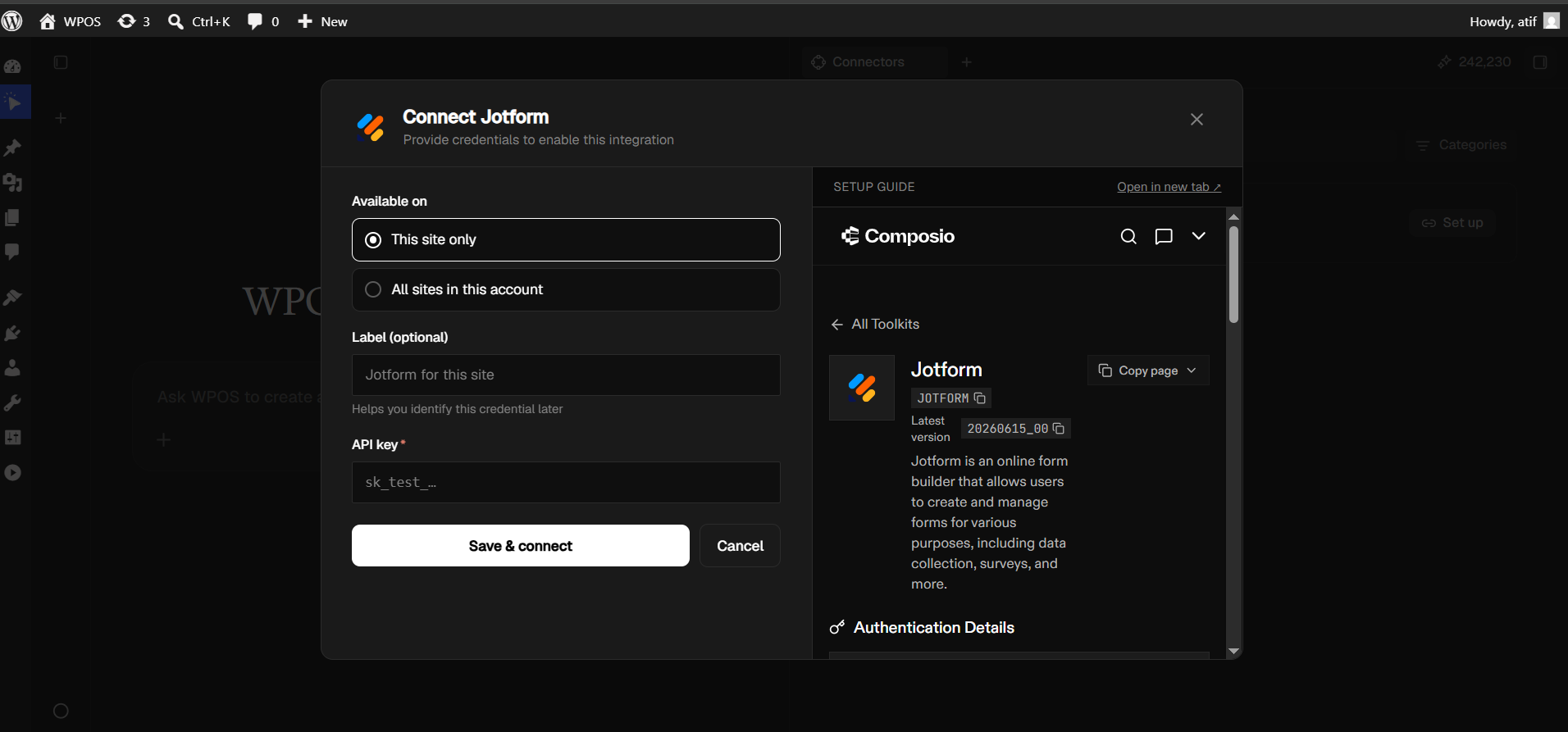
Task: Click the Media icon in left sidebar
Action: click(x=12, y=182)
